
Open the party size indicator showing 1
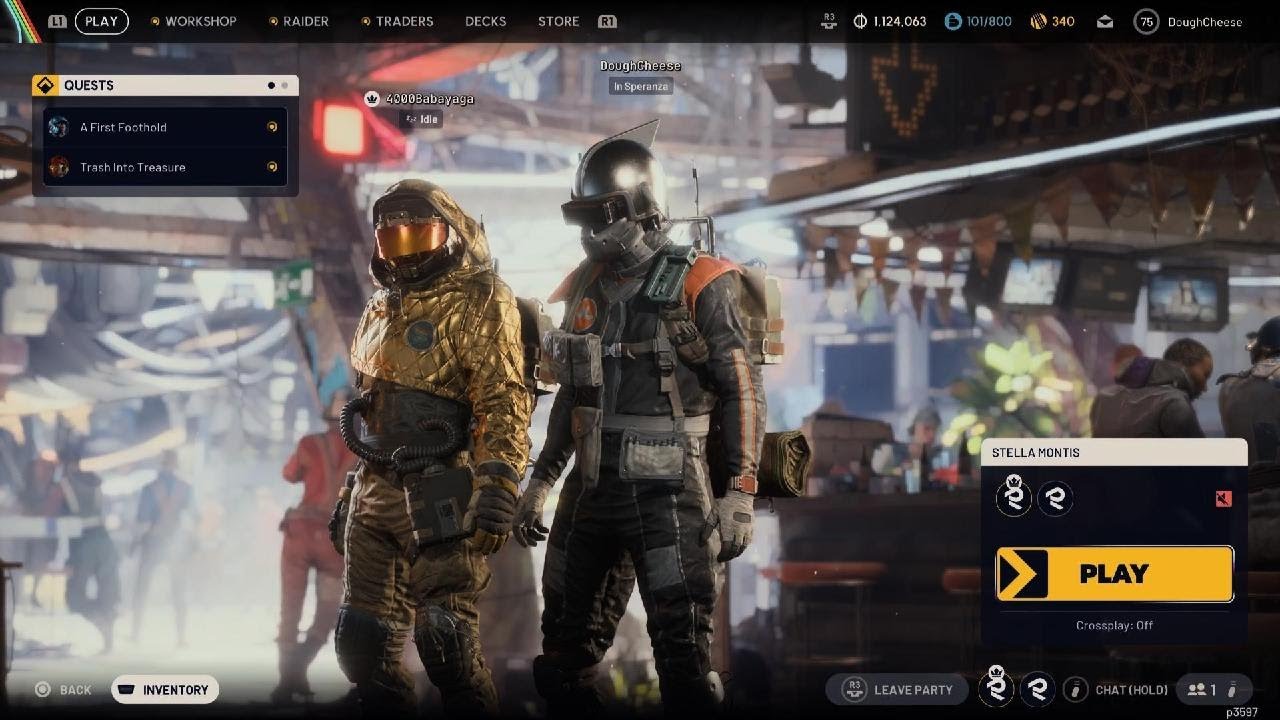pyautogui.click(x=1214, y=689)
